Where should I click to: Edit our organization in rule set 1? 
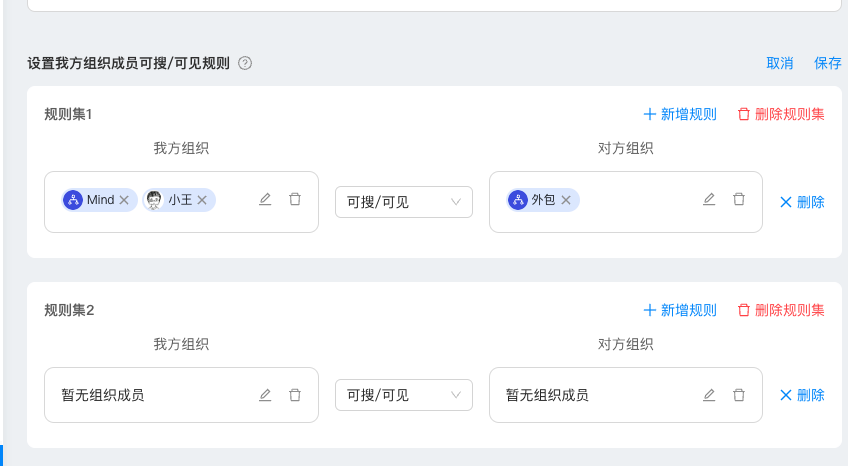(265, 200)
